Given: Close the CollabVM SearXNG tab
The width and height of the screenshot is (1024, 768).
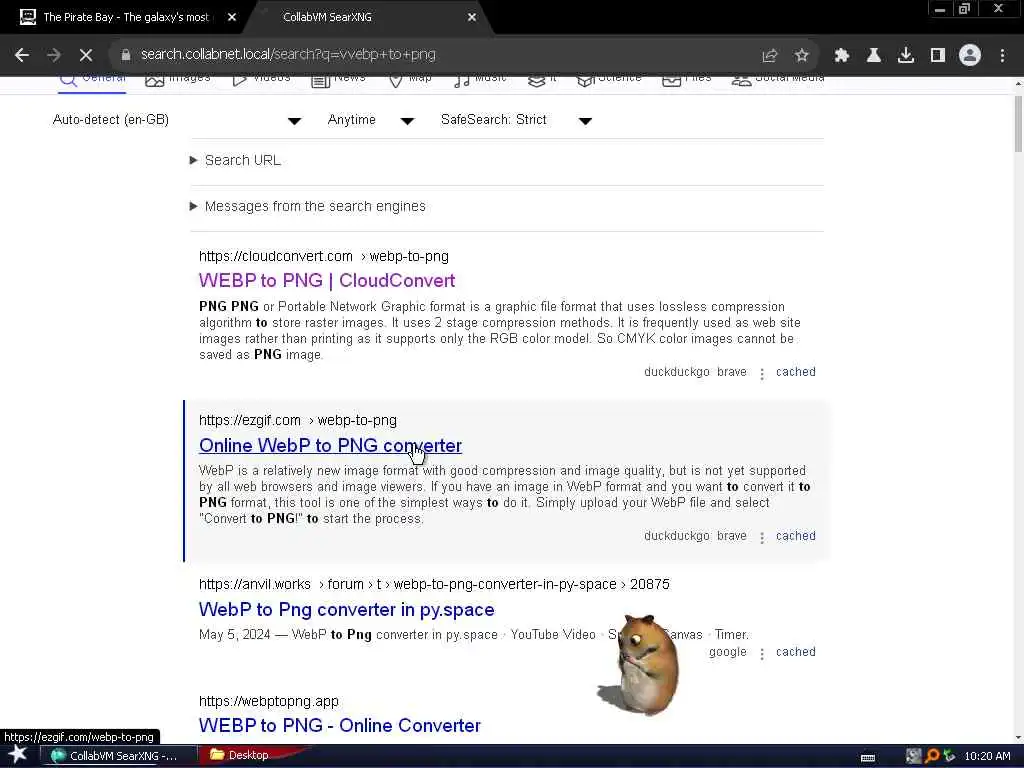Looking at the screenshot, I should click(472, 18).
